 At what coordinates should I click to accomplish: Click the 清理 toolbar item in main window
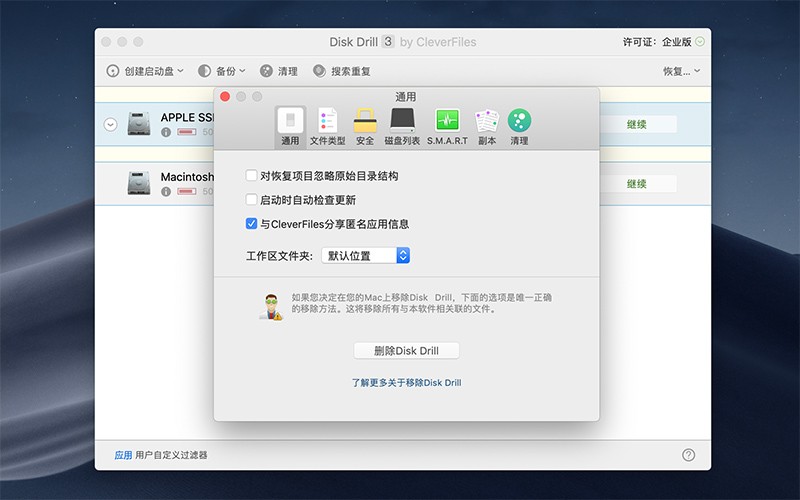279,71
